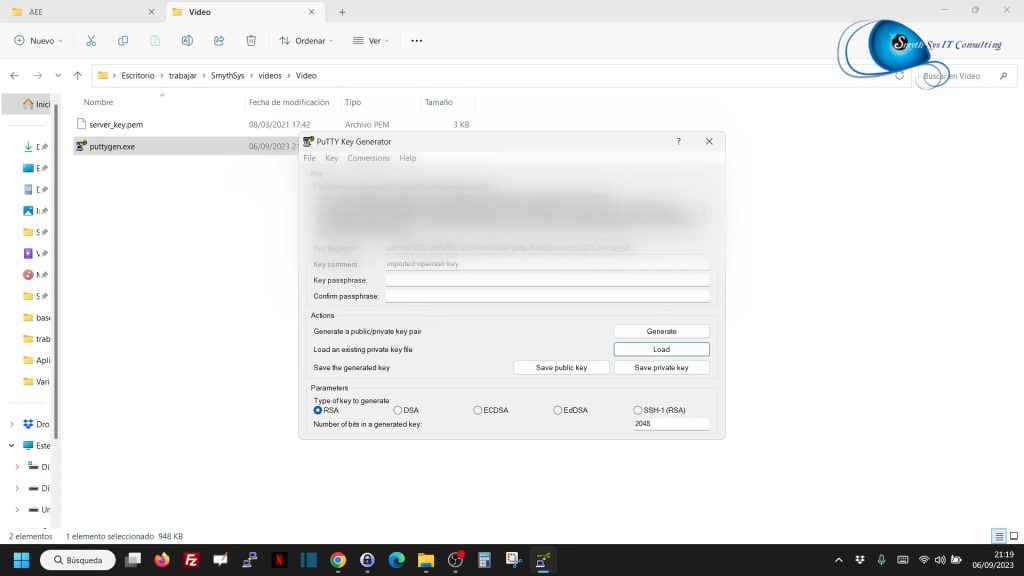Select the EdDSA key type radio button

[x=557, y=410]
